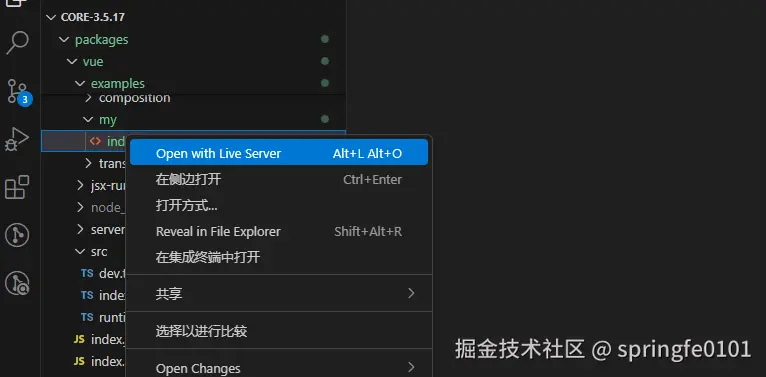Open the Open Changes submenu

point(279,368)
